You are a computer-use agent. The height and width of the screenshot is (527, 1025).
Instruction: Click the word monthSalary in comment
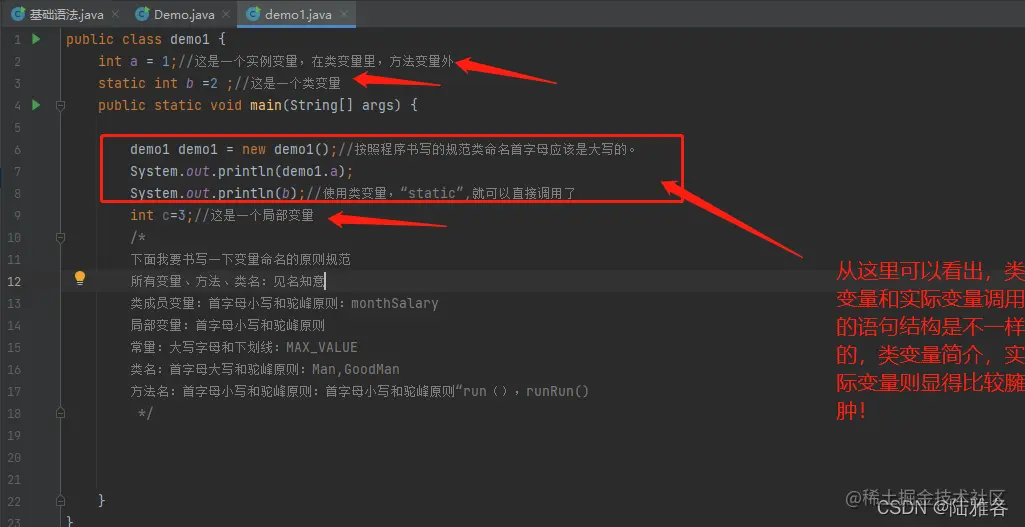coord(394,303)
